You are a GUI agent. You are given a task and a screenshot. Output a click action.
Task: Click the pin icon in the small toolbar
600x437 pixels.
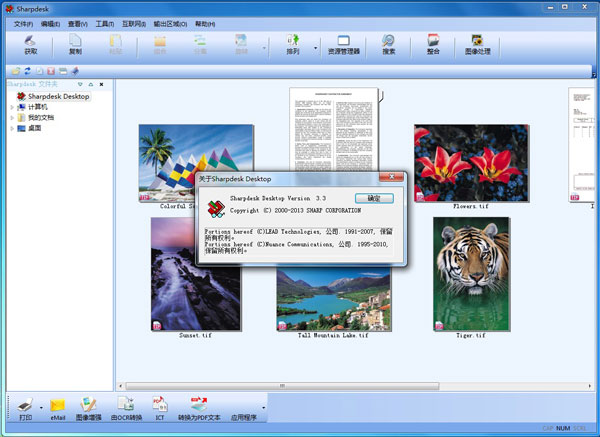[x=75, y=71]
